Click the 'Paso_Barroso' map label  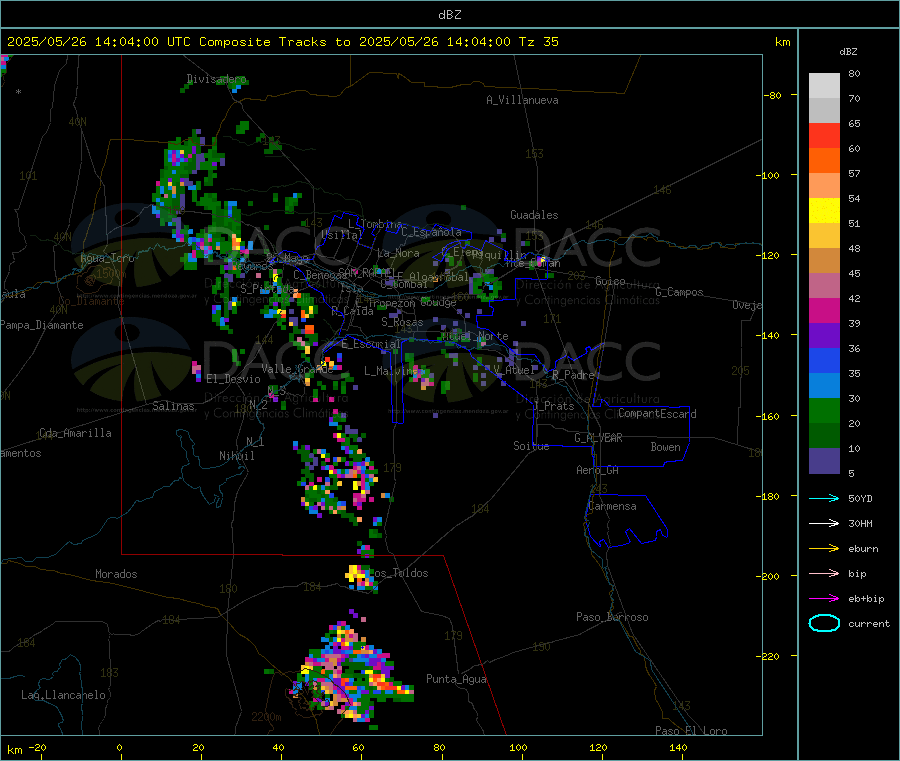tap(612, 617)
